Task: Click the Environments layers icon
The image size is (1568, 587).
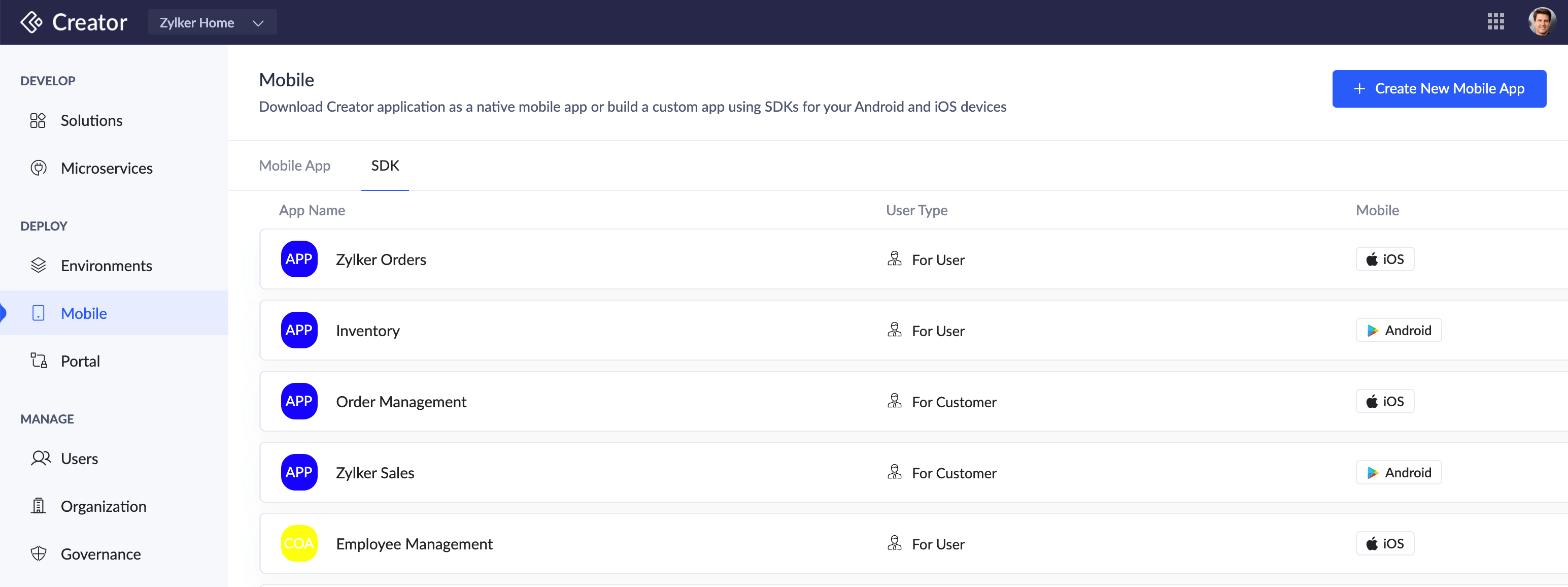Action: 39,266
